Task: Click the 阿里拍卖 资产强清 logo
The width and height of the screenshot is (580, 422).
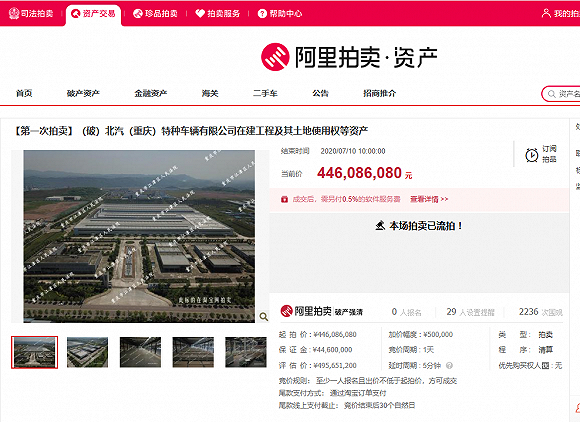Action: point(321,311)
